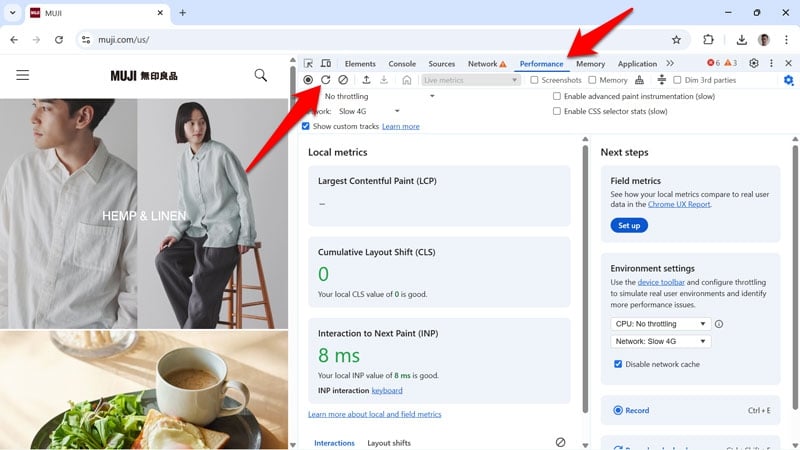800x450 pixels.
Task: Open the MUJI site search icon
Action: [261, 76]
